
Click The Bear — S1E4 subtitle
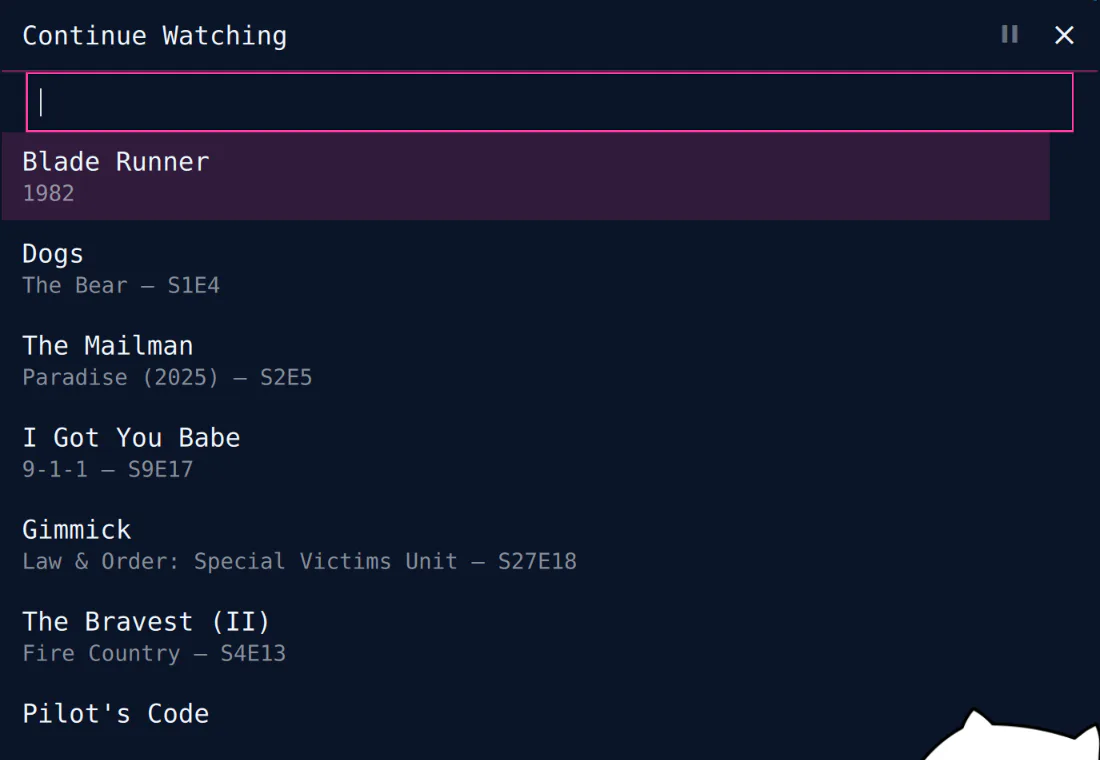[121, 285]
